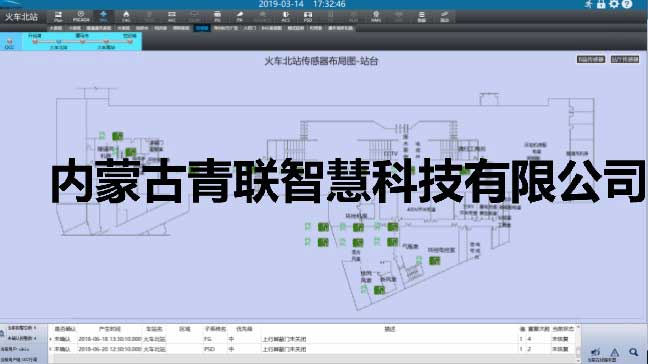Open the PSD platform door icon
648x364 pixels.
point(308,17)
